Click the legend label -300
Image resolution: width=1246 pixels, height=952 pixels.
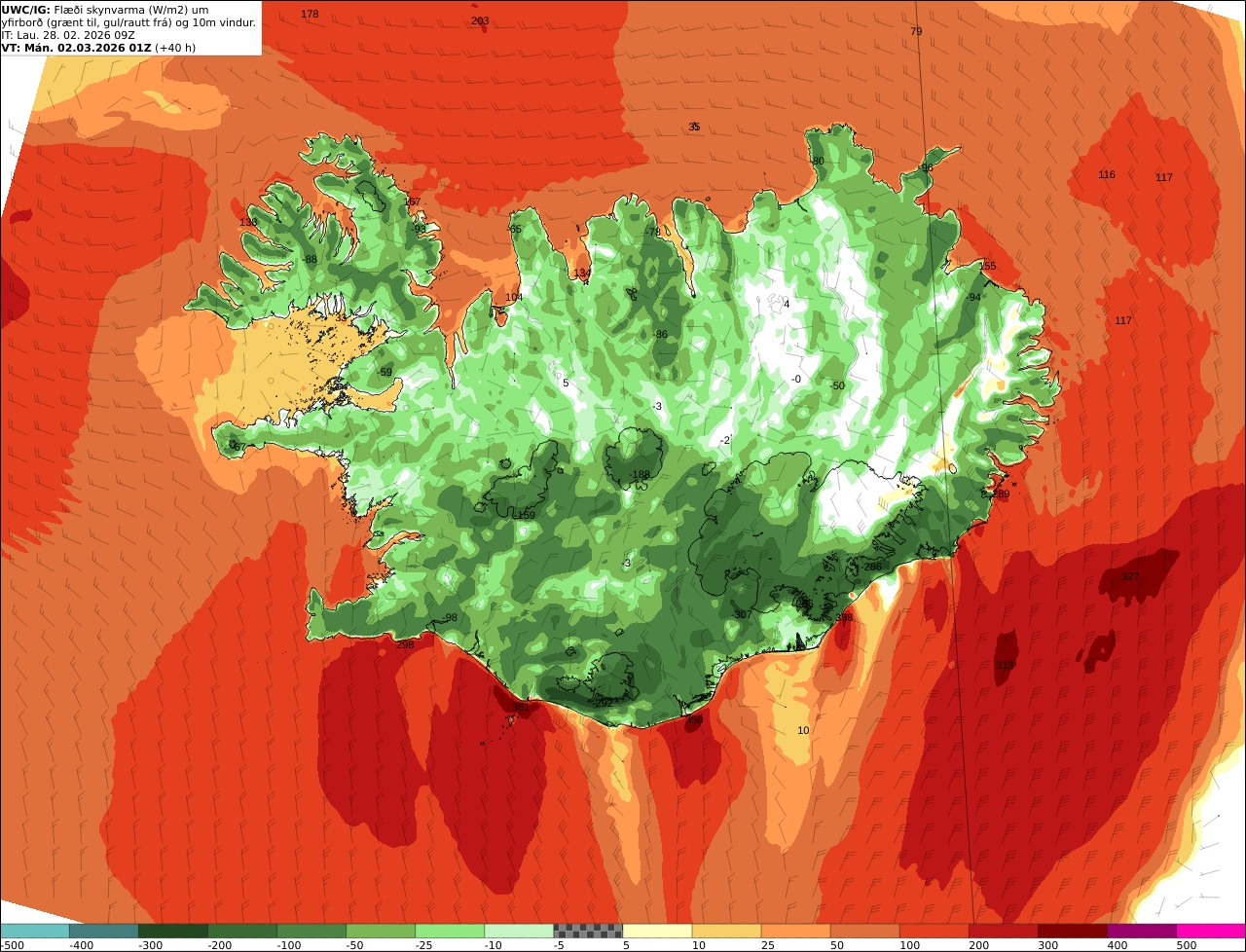pos(149,945)
